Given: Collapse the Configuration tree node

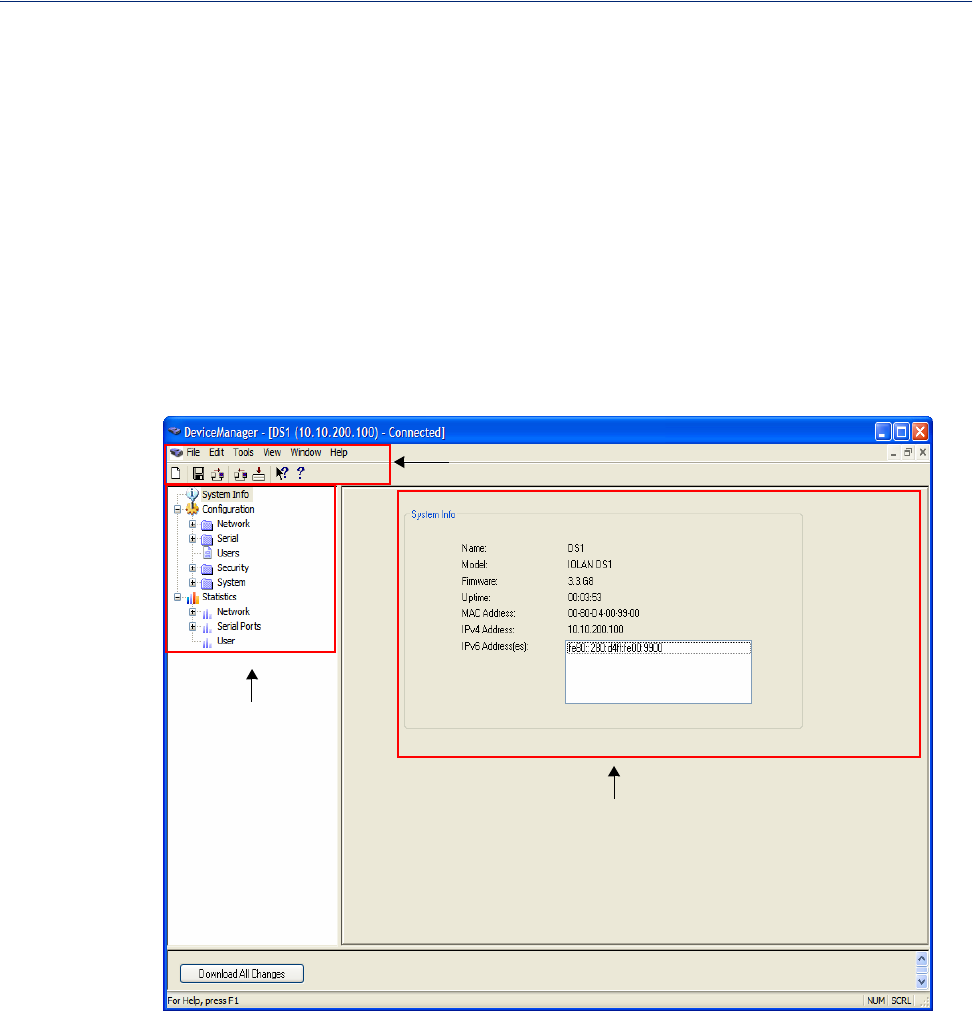Looking at the screenshot, I should pyautogui.click(x=178, y=509).
